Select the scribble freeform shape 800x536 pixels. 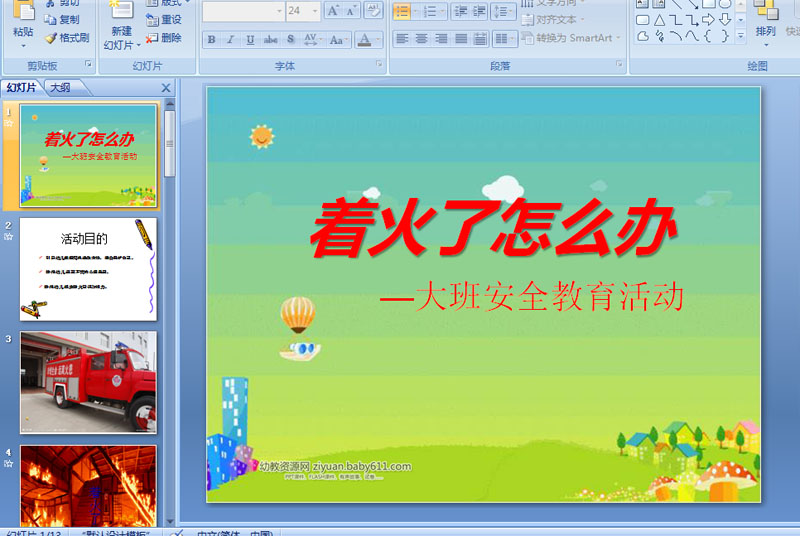pos(659,36)
